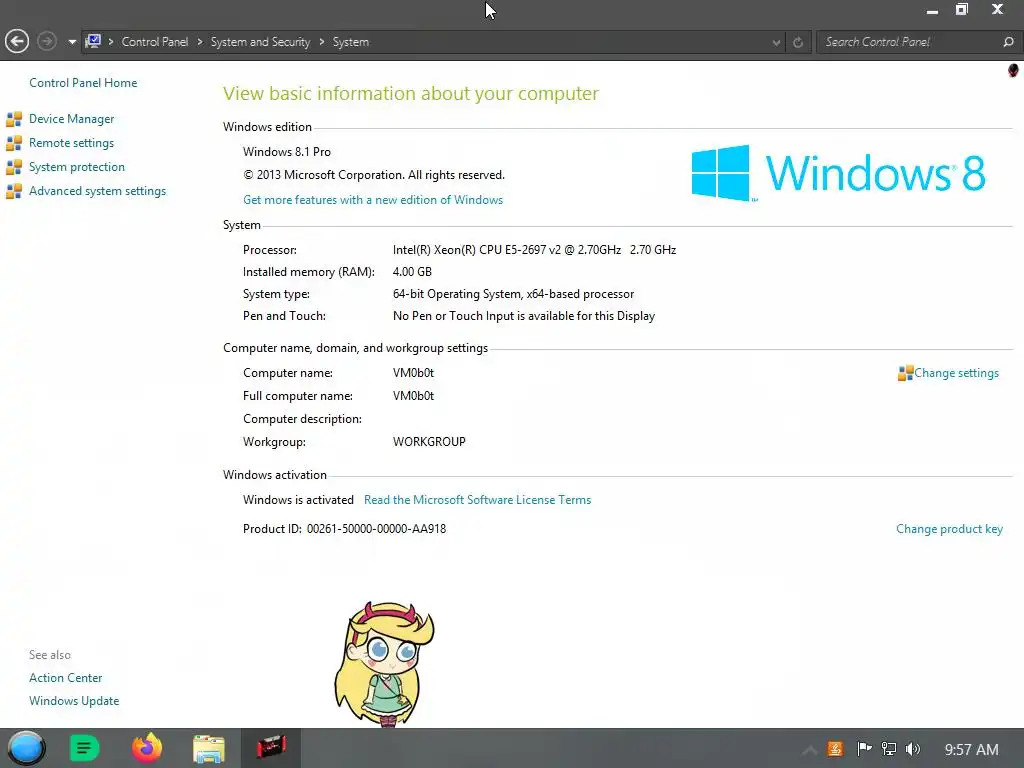Open Device Manager link
This screenshot has width=1024, height=768.
(x=71, y=119)
